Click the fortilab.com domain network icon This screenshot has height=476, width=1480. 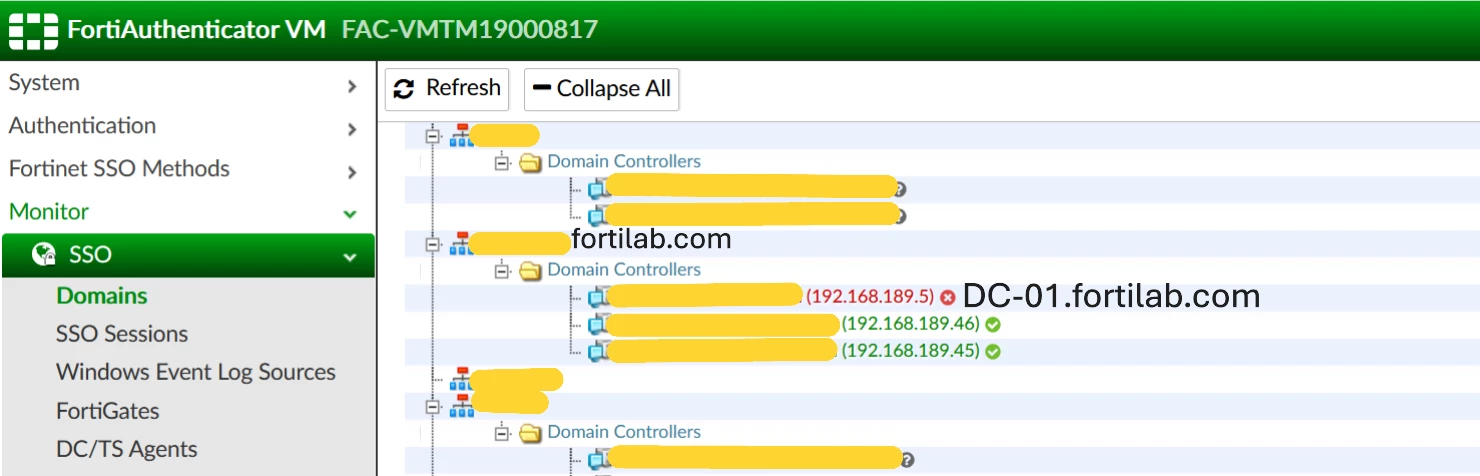point(460,243)
